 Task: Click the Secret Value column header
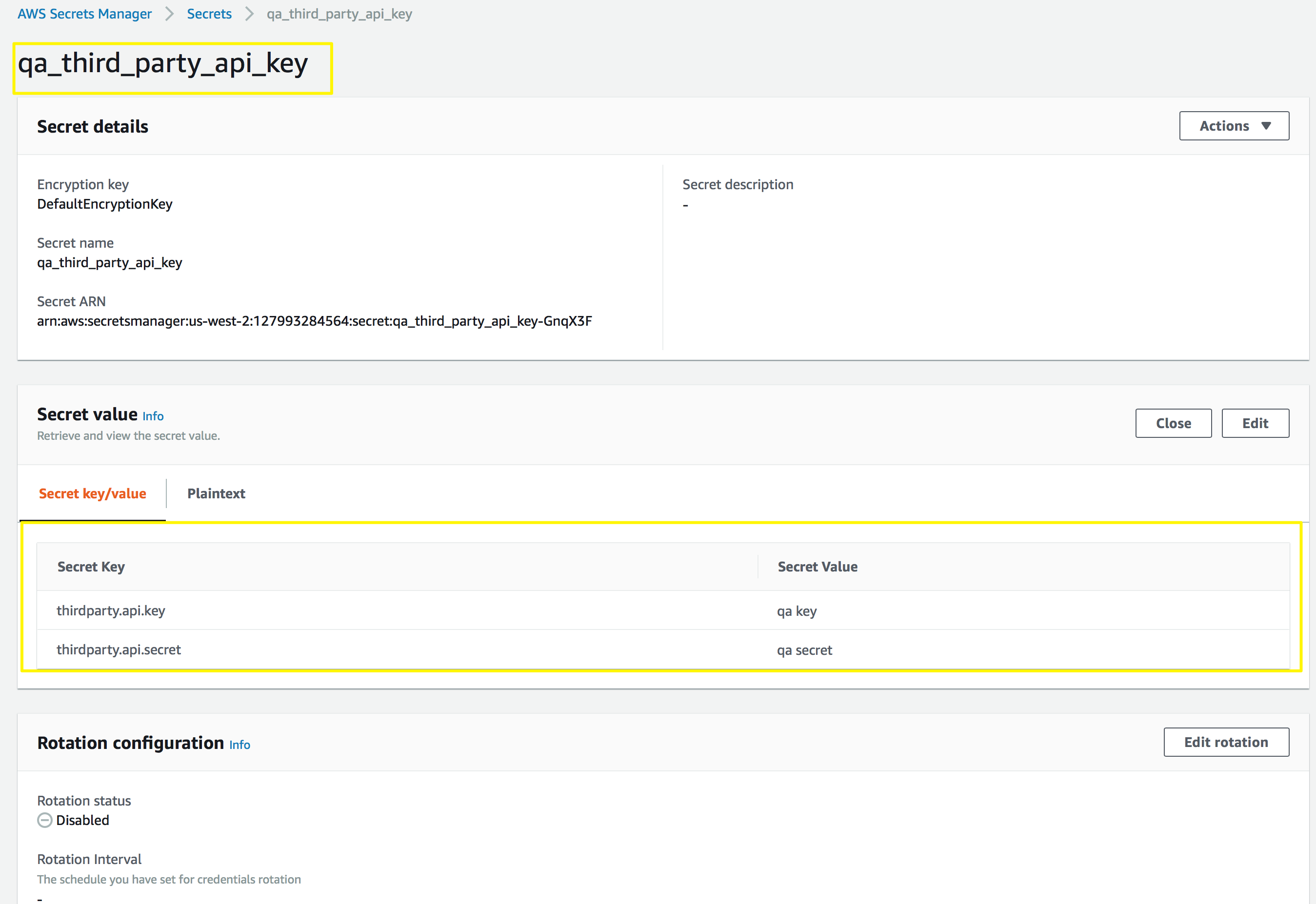[x=817, y=567]
